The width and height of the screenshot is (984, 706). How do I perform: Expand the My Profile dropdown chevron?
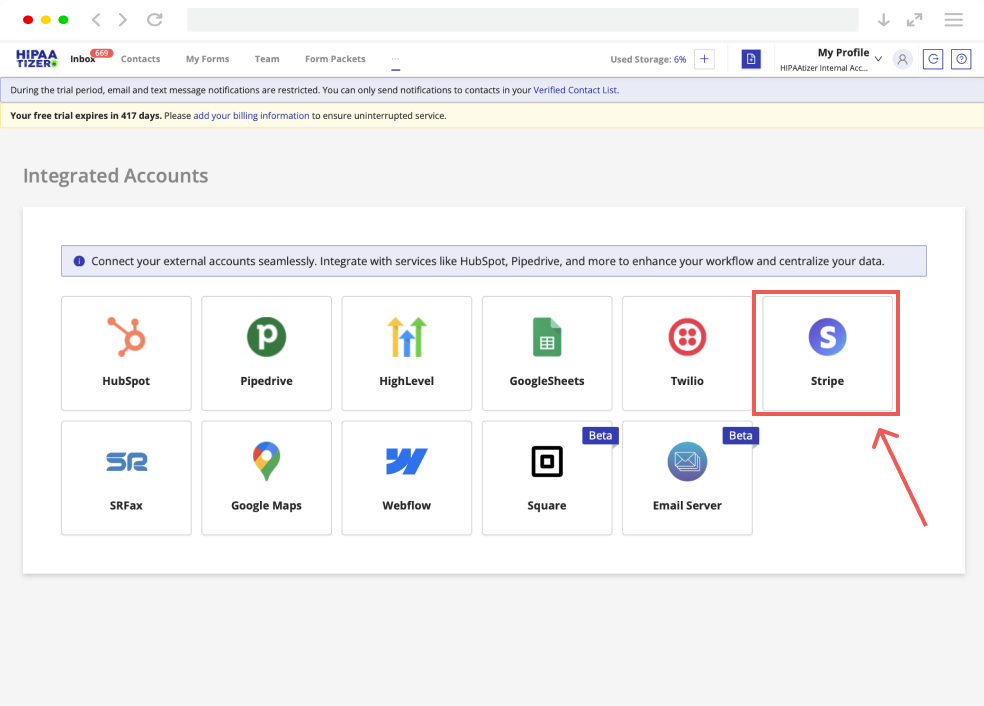[x=878, y=59]
